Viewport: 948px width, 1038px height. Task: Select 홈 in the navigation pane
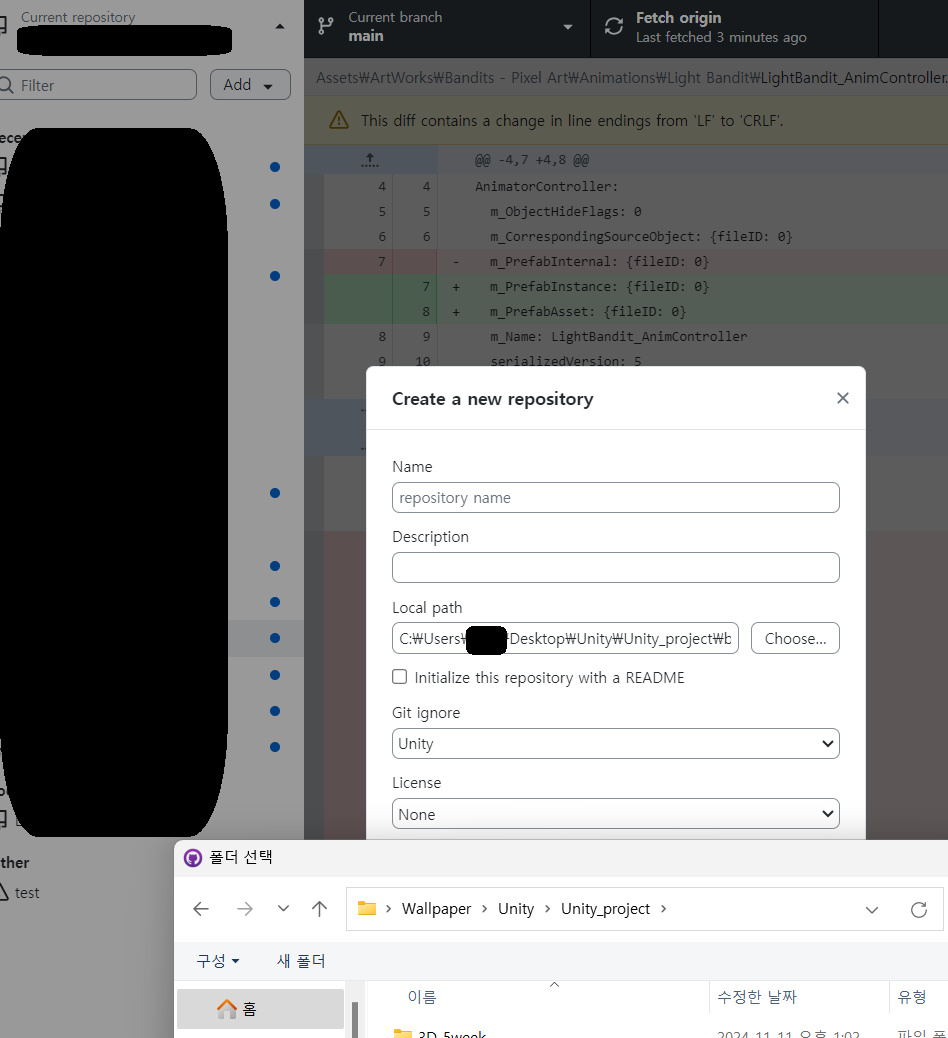click(260, 1009)
